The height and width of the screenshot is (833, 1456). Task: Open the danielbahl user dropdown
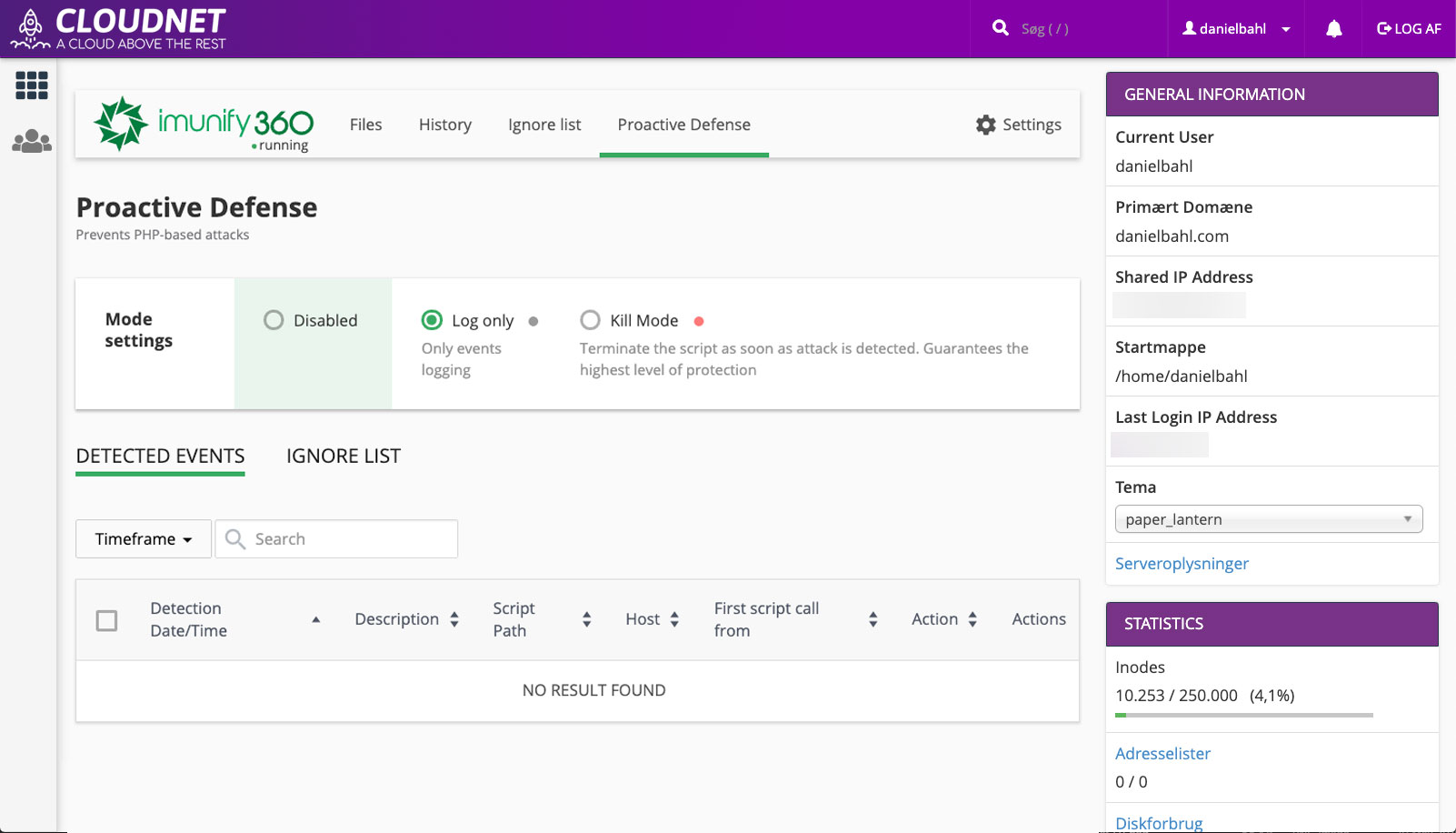(x=1236, y=29)
